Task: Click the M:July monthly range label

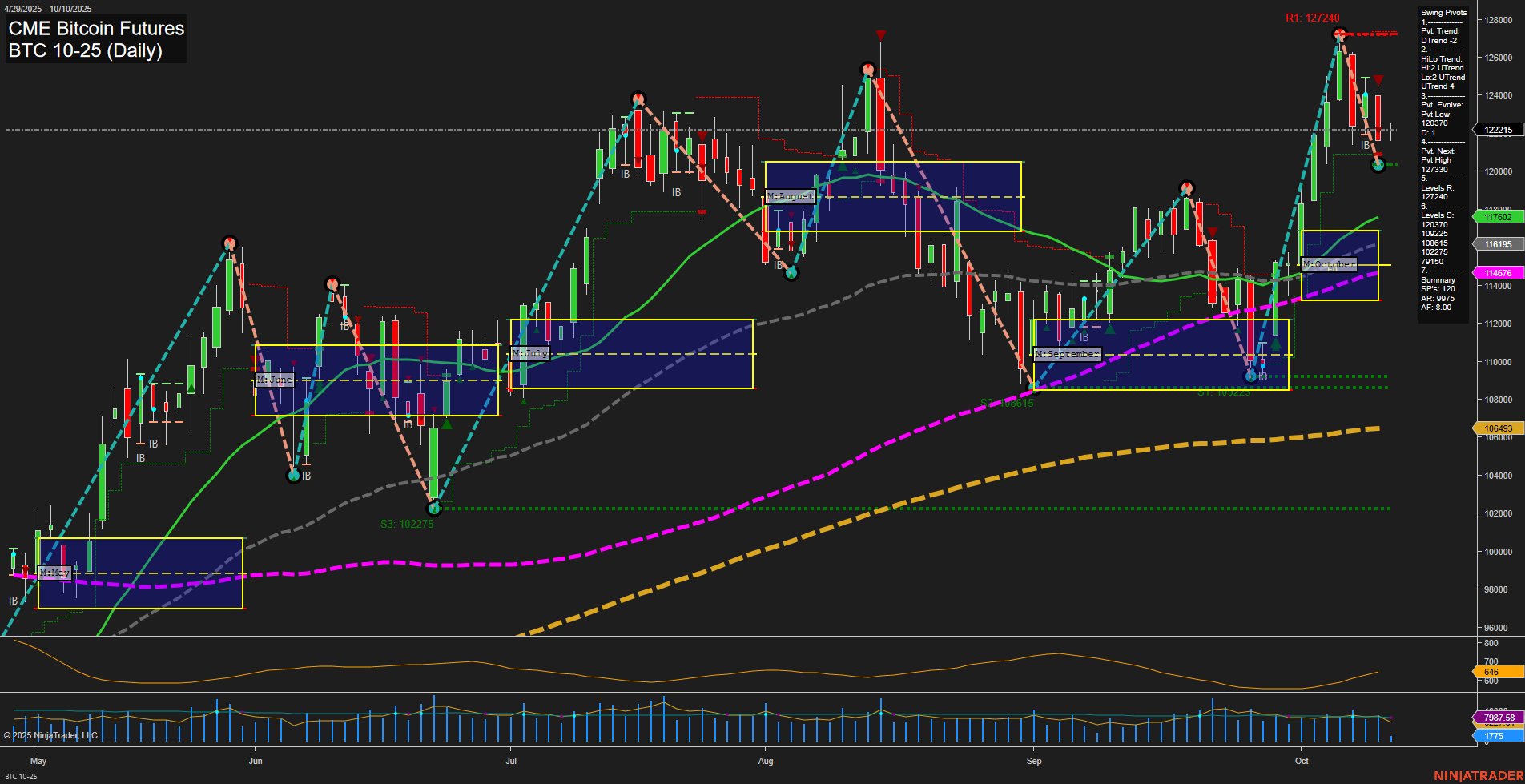Action: [530, 353]
